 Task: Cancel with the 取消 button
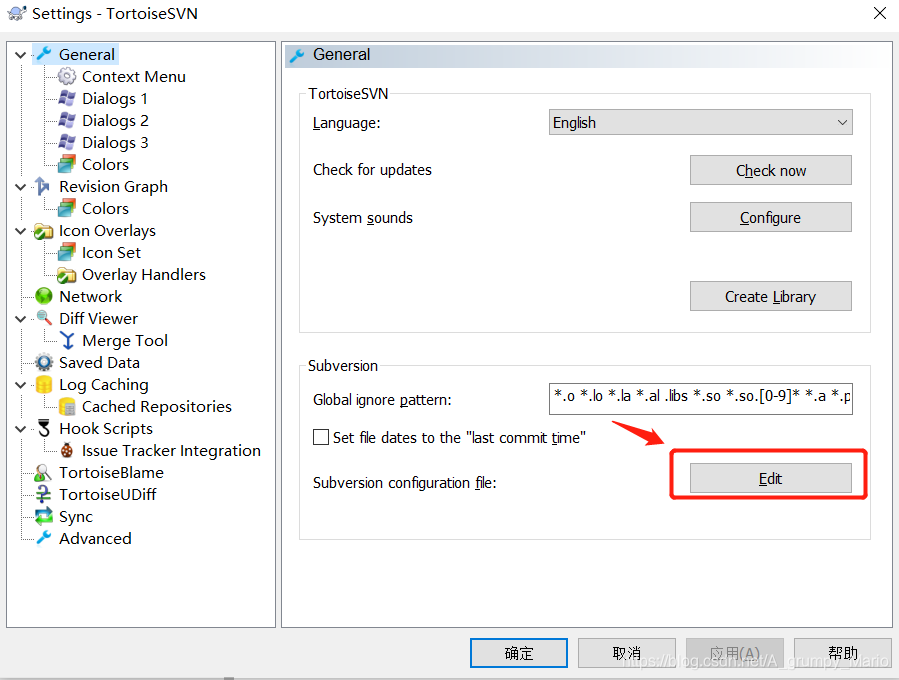coord(627,653)
